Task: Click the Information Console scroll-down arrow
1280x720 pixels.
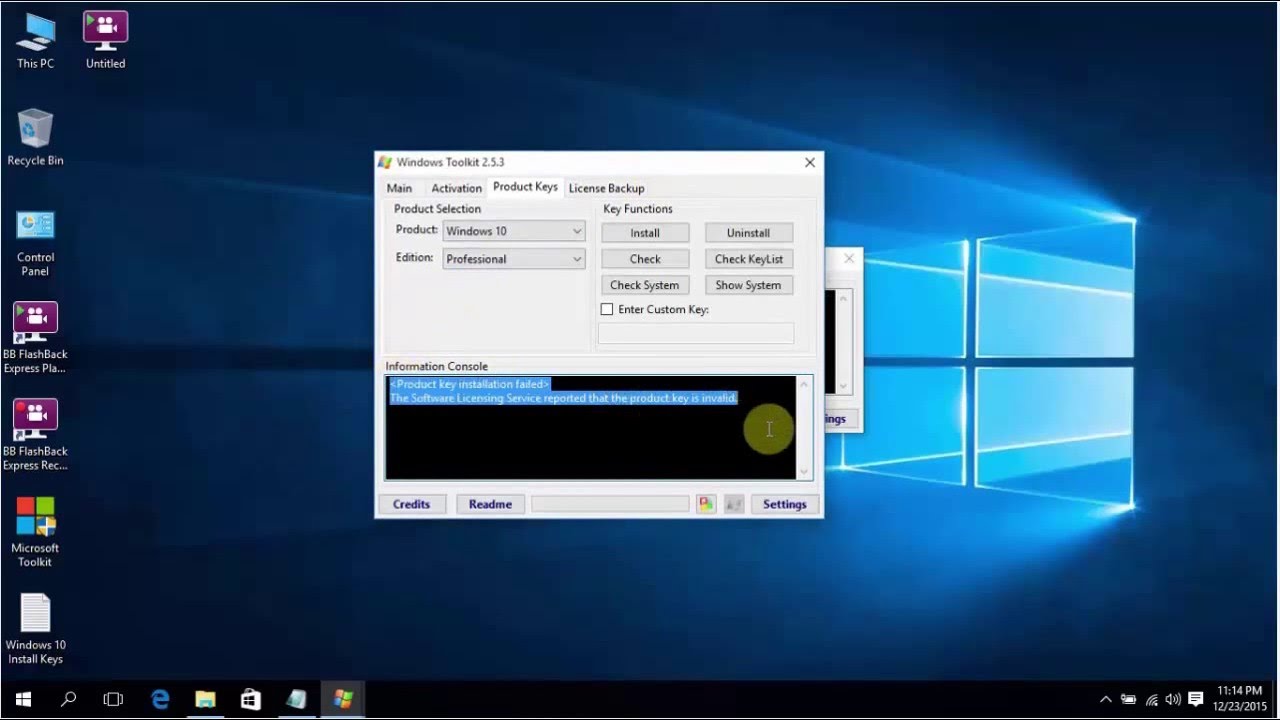Action: click(x=804, y=472)
